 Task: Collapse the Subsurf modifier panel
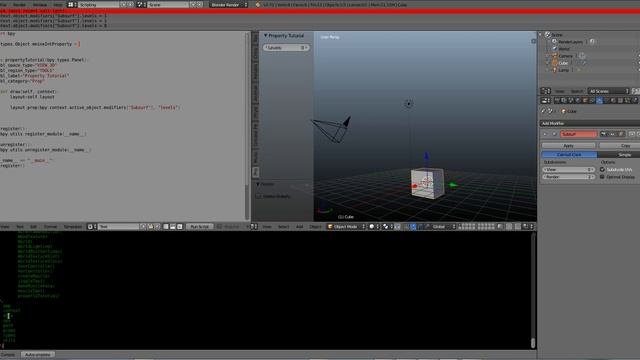(x=544, y=134)
